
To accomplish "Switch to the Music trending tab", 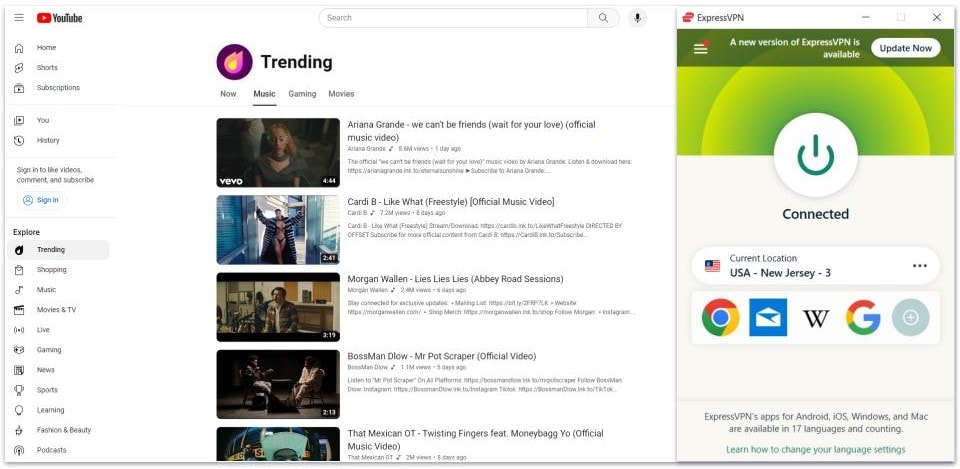I will [264, 94].
